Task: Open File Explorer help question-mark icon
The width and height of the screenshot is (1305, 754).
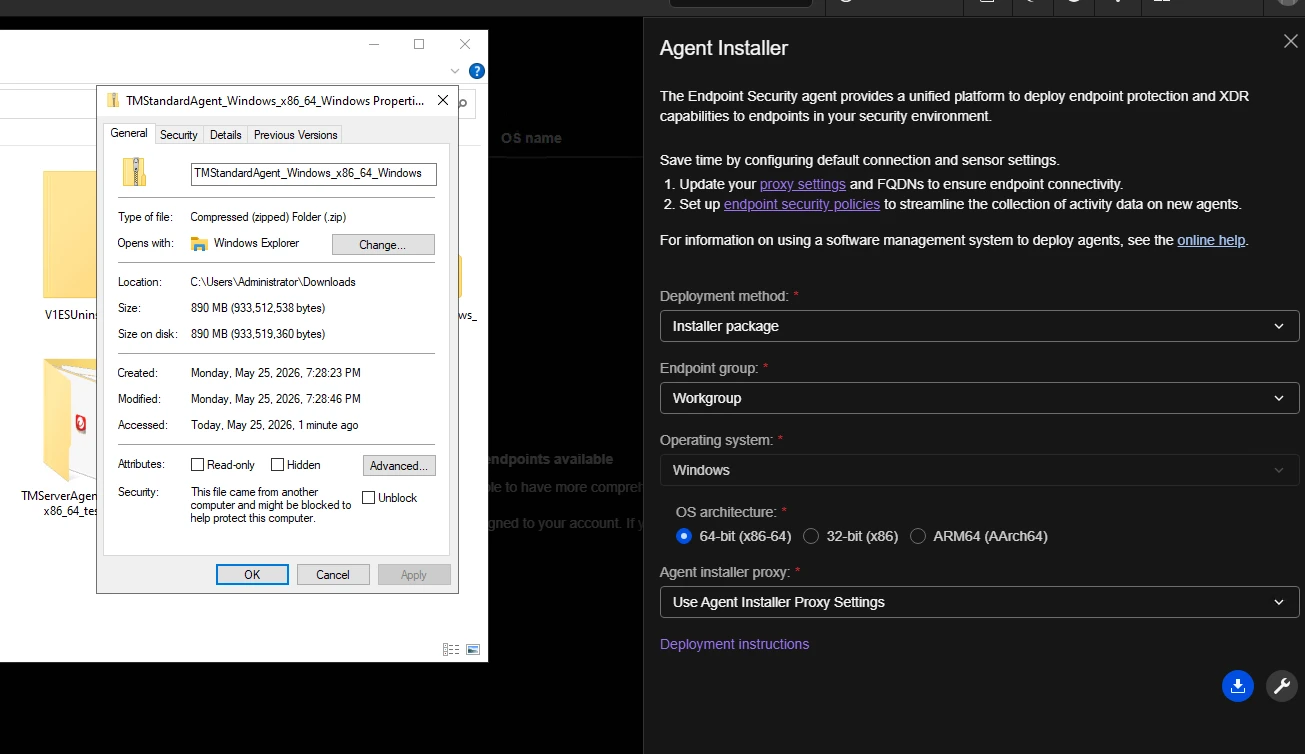Action: (477, 71)
